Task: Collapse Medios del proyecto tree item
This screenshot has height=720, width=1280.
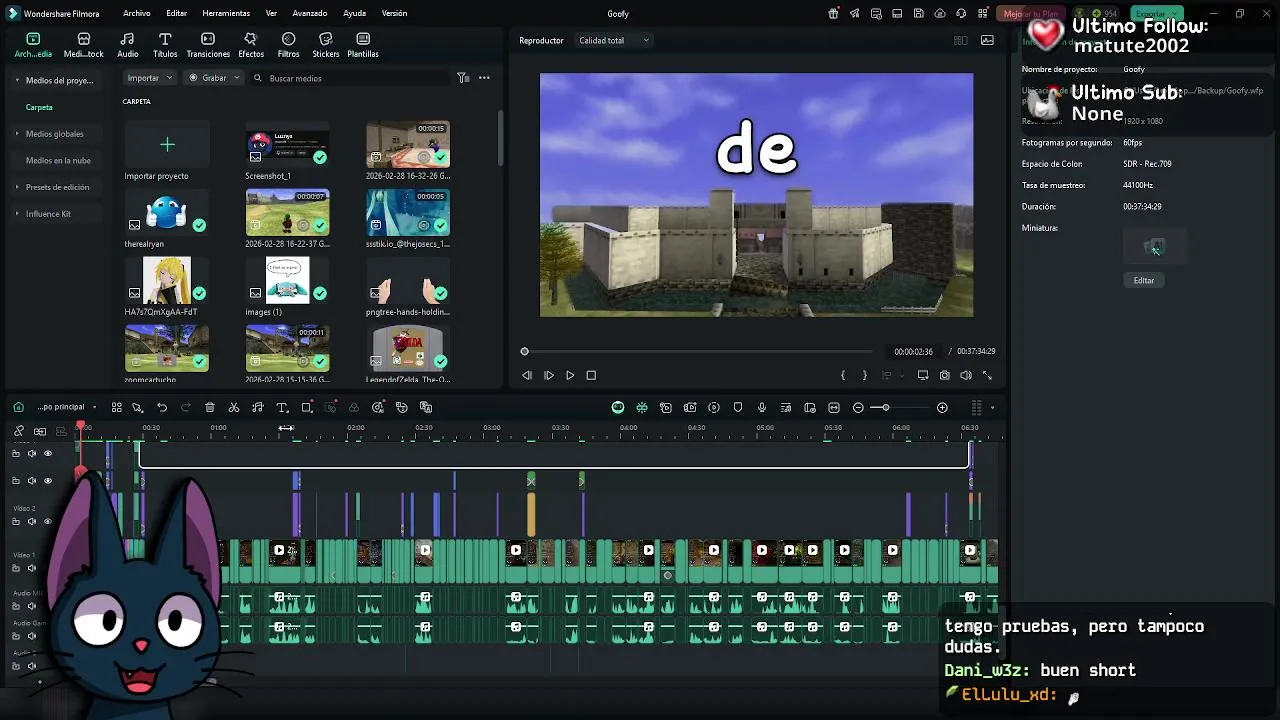Action: click(17, 80)
